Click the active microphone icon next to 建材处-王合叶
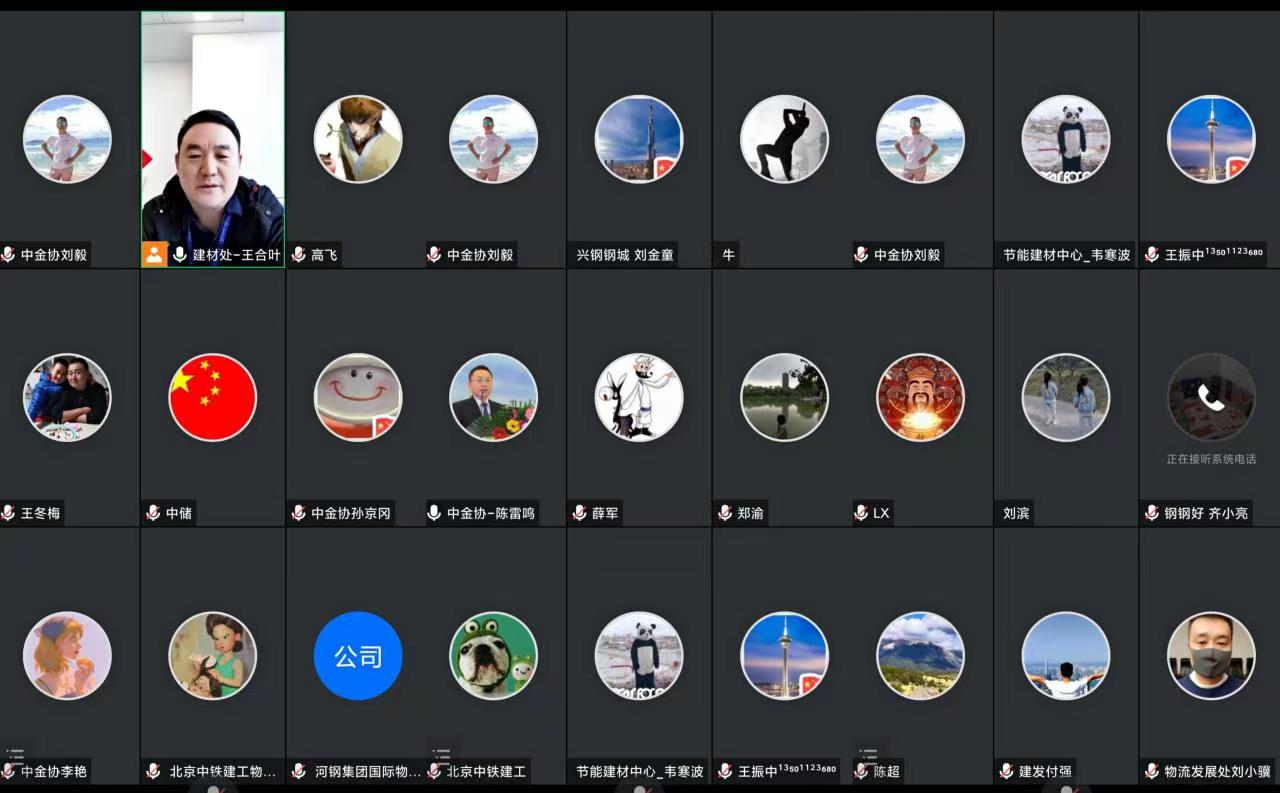 pyautogui.click(x=180, y=255)
